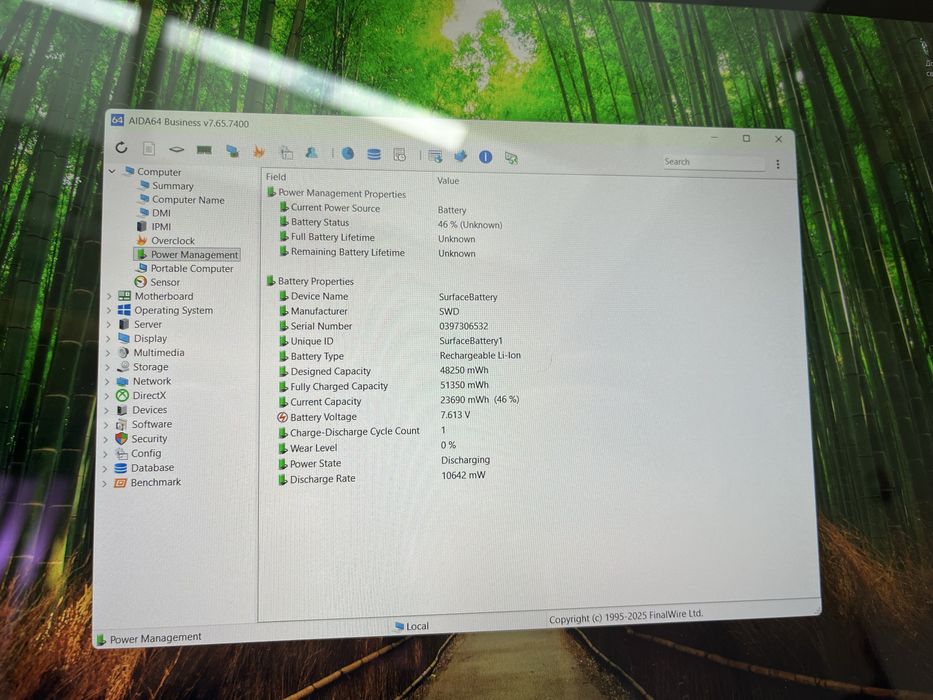Expand the Multimedia tree node

tap(108, 353)
